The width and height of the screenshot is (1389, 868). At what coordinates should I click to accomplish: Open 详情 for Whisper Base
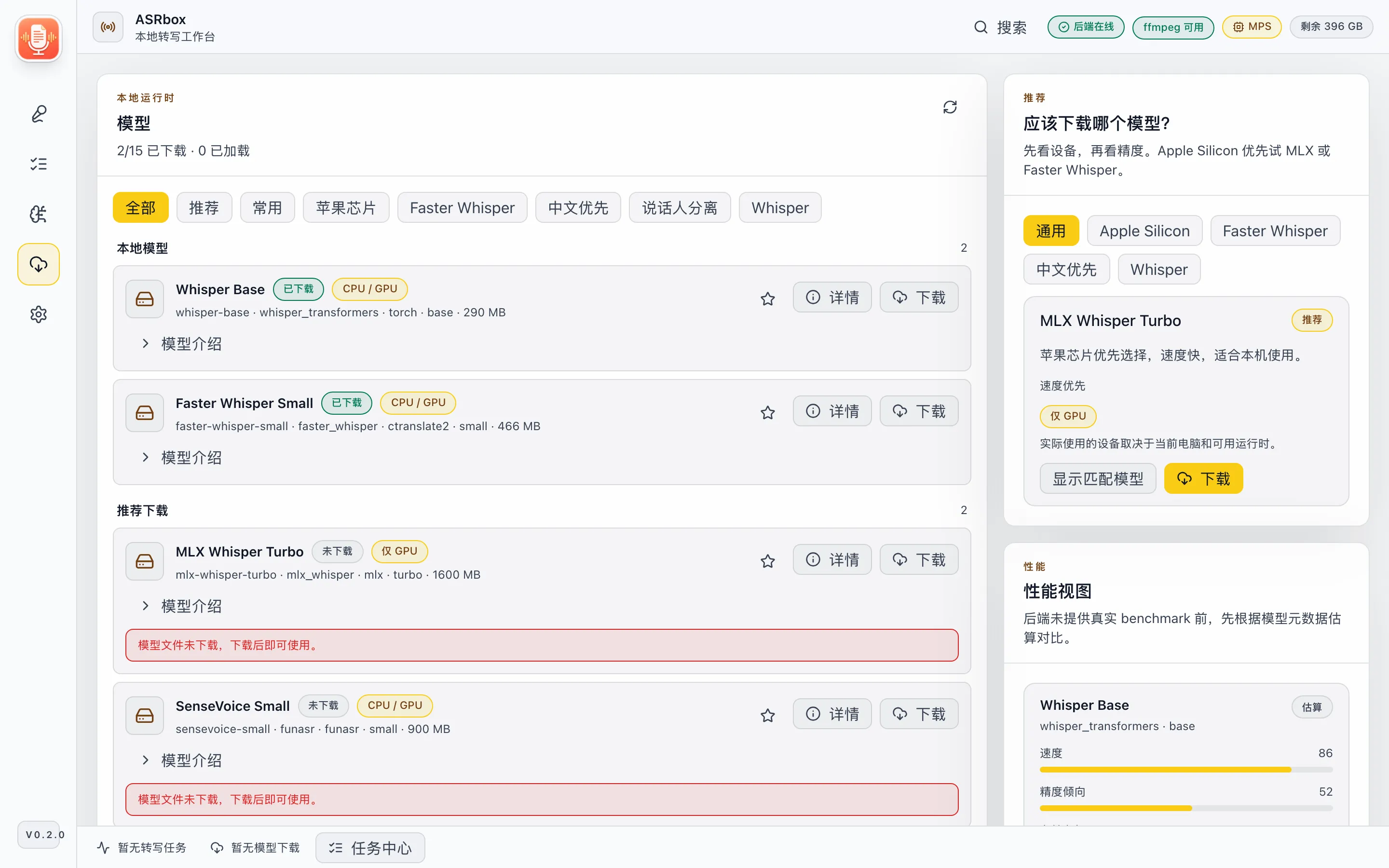(832, 298)
